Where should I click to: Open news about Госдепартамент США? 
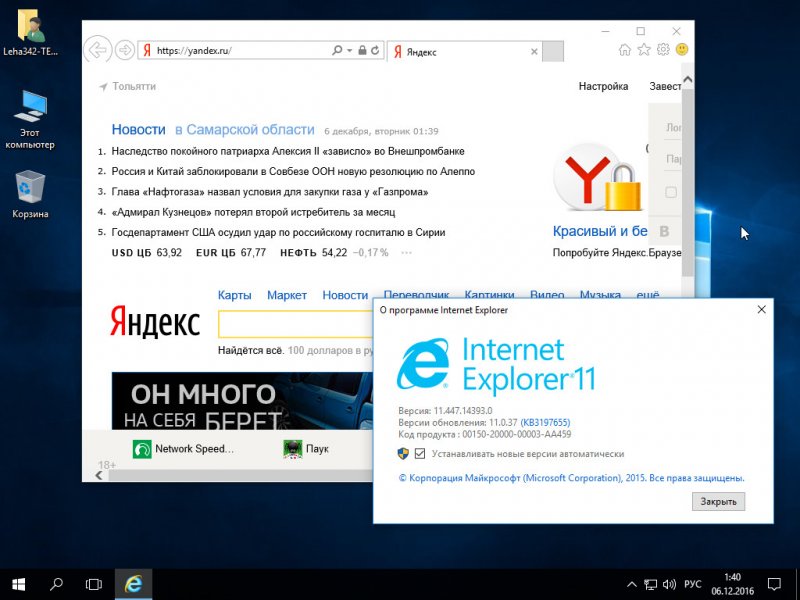[278, 233]
